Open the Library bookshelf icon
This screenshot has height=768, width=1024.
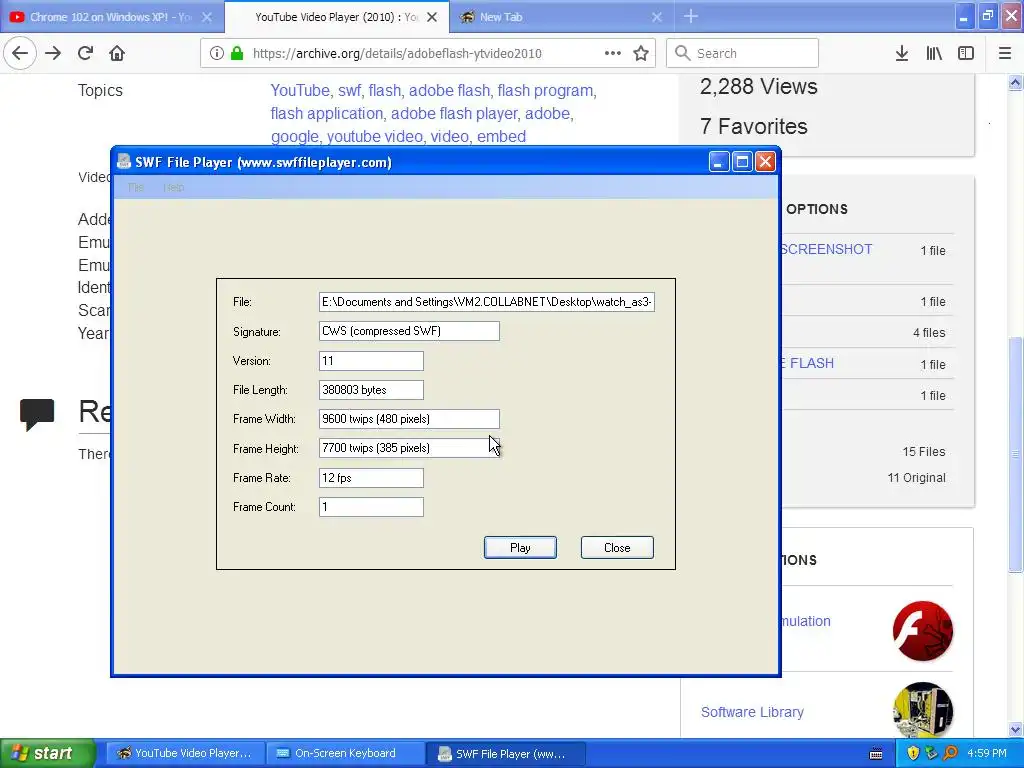934,53
